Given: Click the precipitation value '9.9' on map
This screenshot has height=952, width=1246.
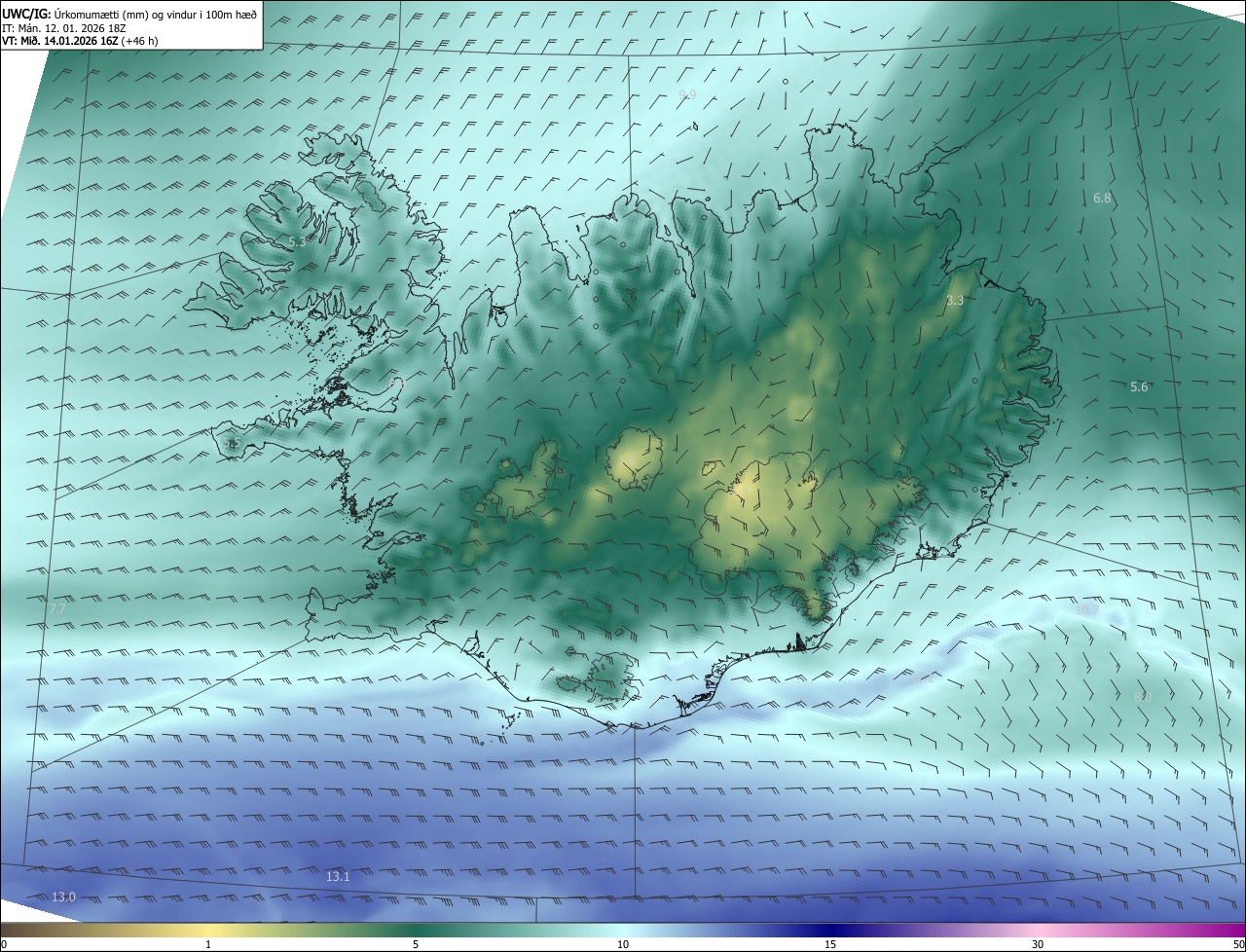Looking at the screenshot, I should point(687,93).
